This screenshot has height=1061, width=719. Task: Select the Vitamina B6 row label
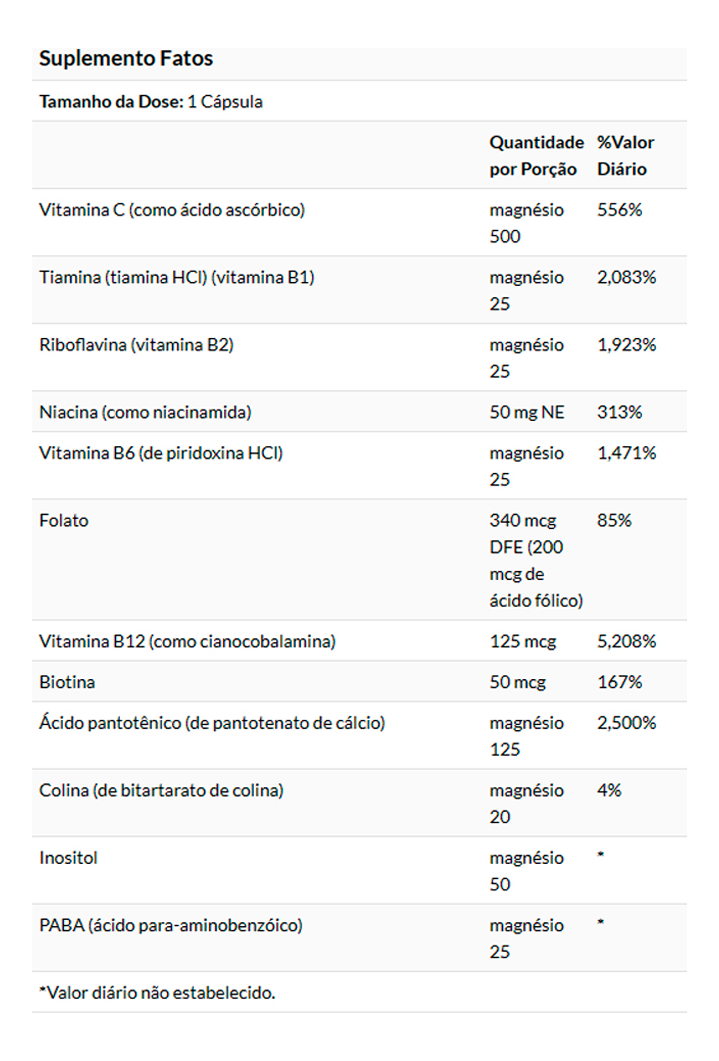click(x=161, y=453)
